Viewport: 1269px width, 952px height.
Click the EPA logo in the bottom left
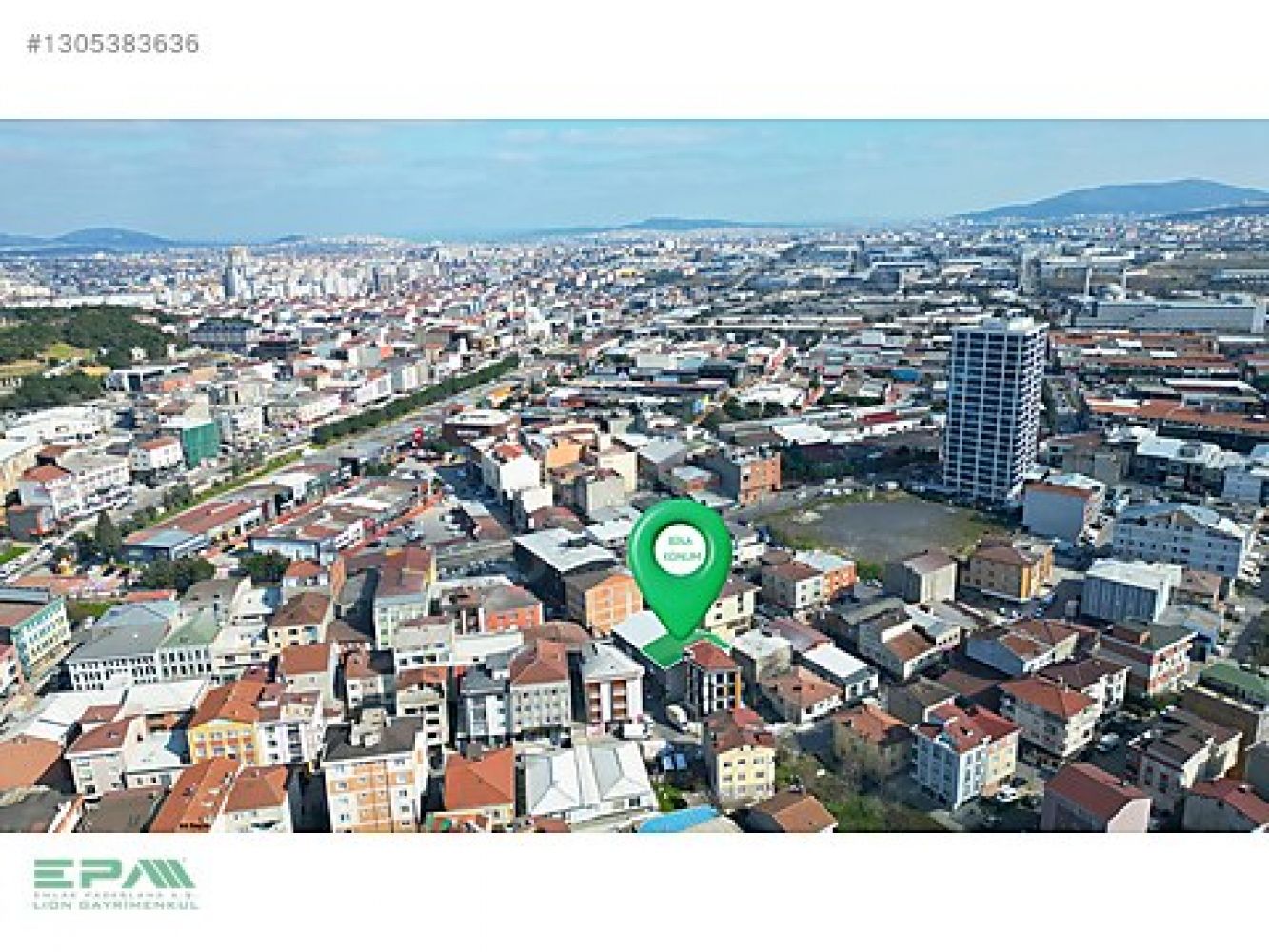point(114,874)
